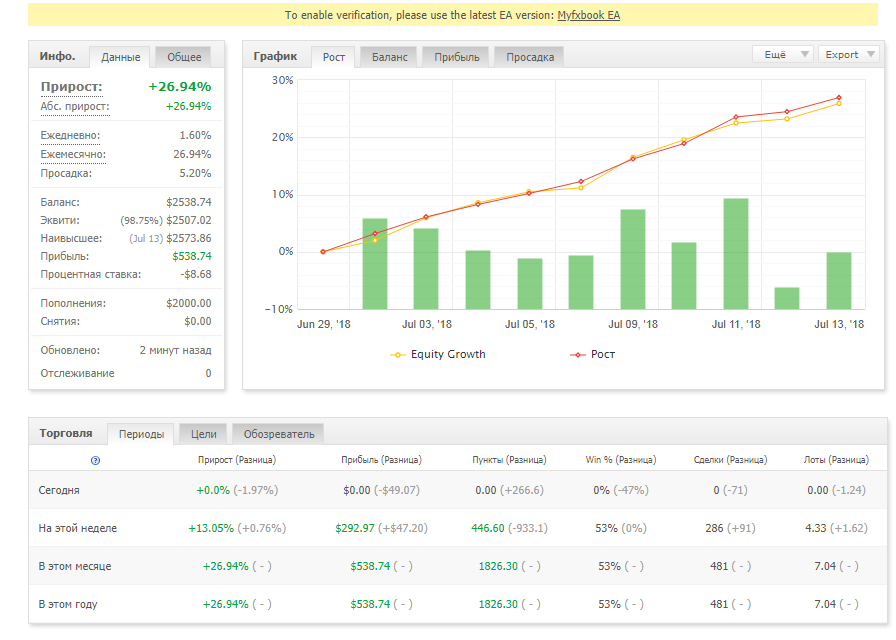Click the Отслеживание value 0
Viewport: 896px width, 640px height.
tap(209, 373)
